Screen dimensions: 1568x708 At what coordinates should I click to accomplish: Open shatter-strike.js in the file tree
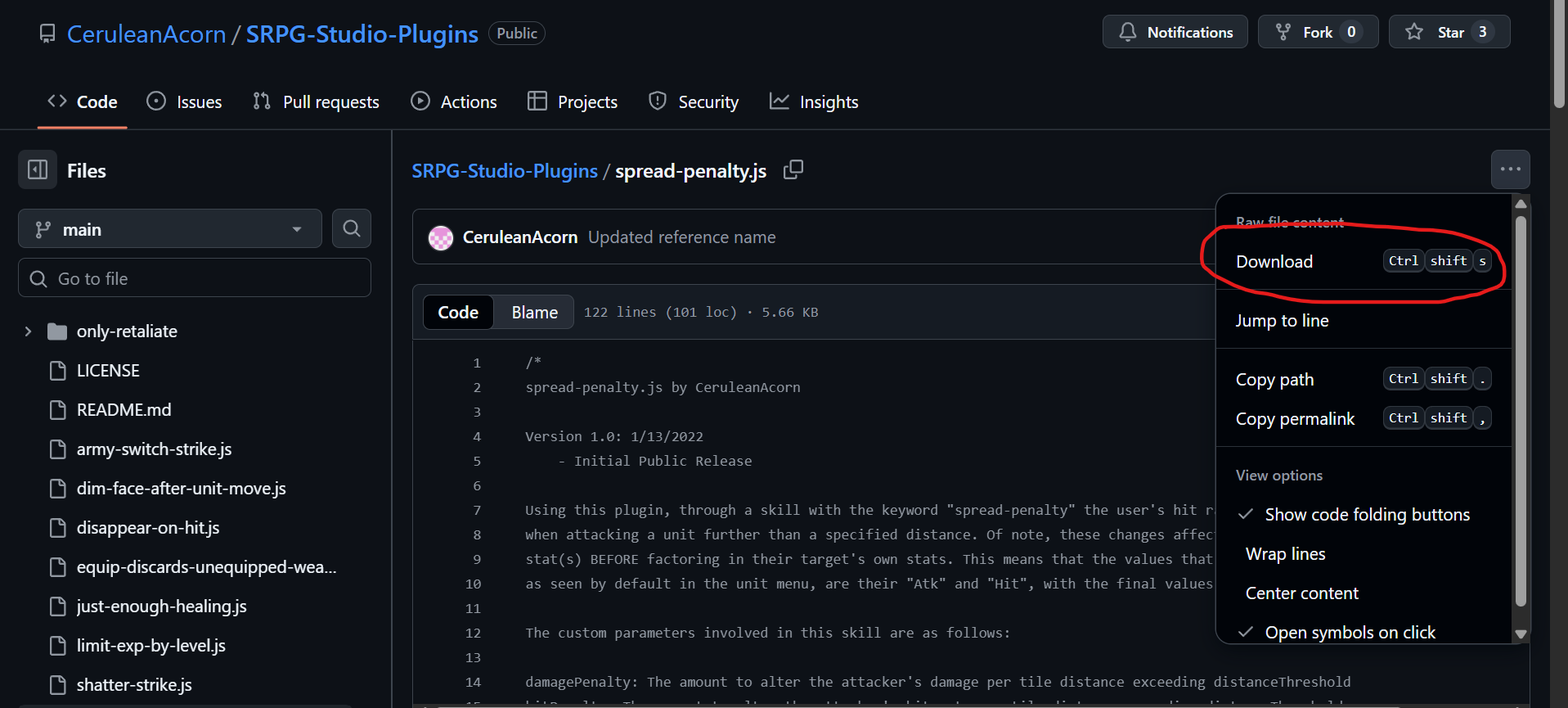click(x=134, y=685)
